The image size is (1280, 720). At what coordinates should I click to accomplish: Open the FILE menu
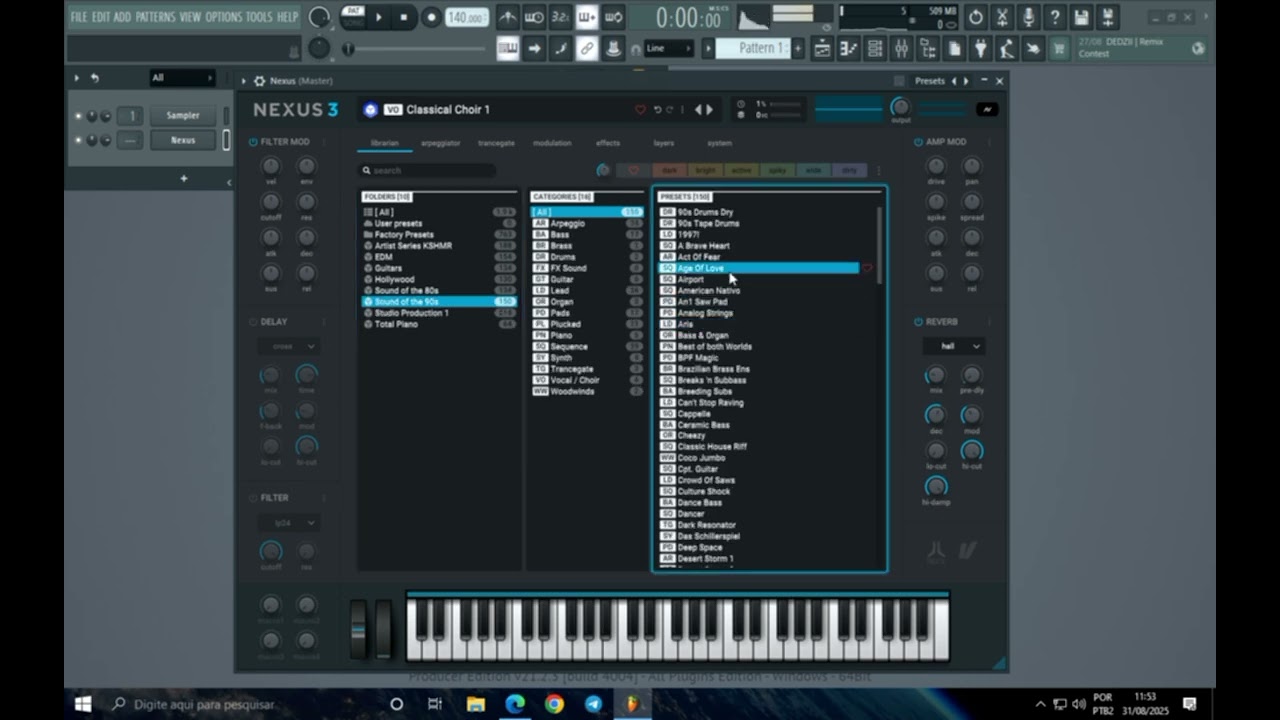click(x=79, y=17)
